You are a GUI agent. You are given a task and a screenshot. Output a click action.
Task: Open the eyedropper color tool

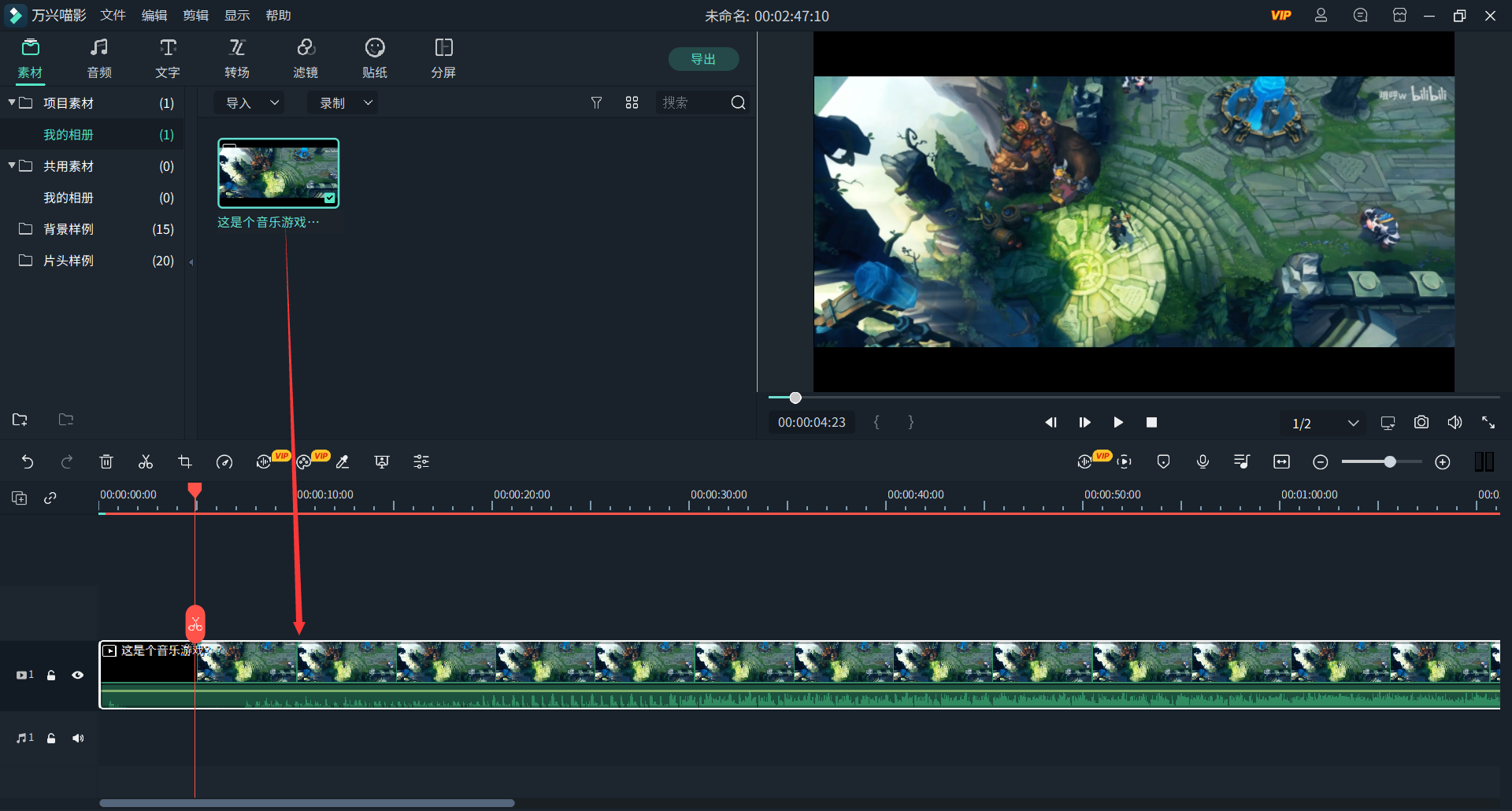[x=343, y=462]
